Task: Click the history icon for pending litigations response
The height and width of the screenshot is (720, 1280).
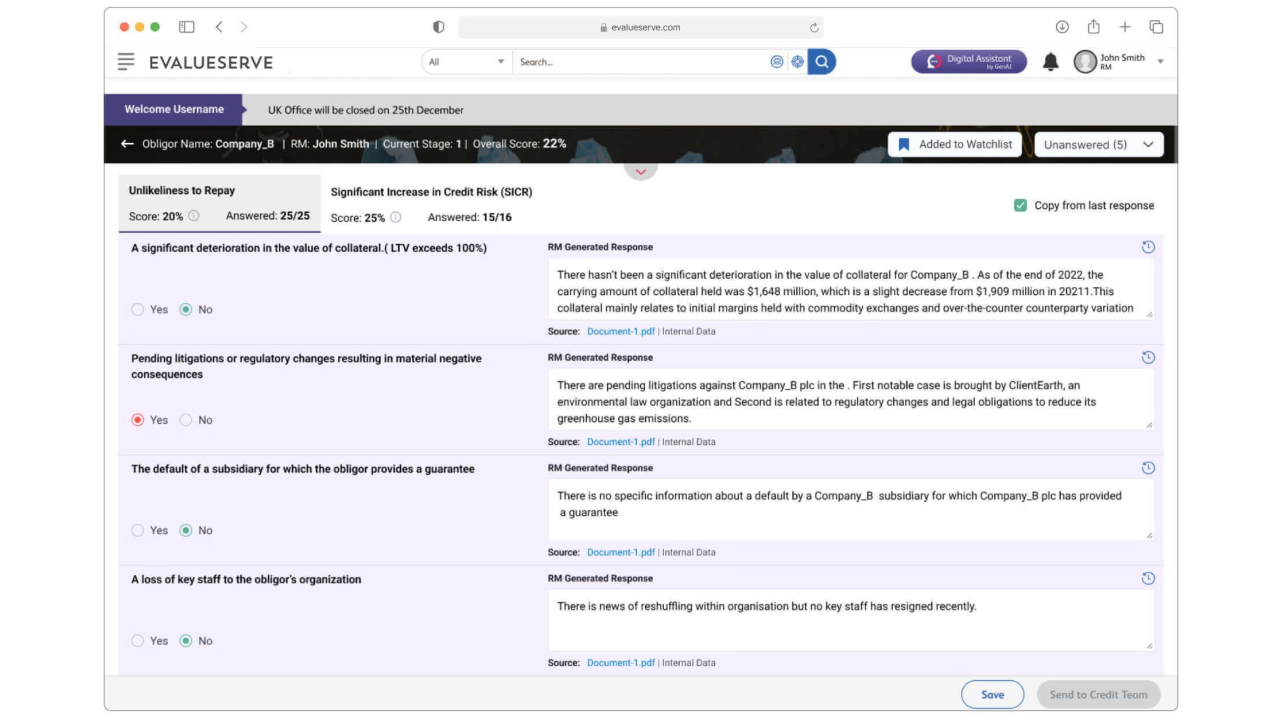Action: coord(1148,357)
